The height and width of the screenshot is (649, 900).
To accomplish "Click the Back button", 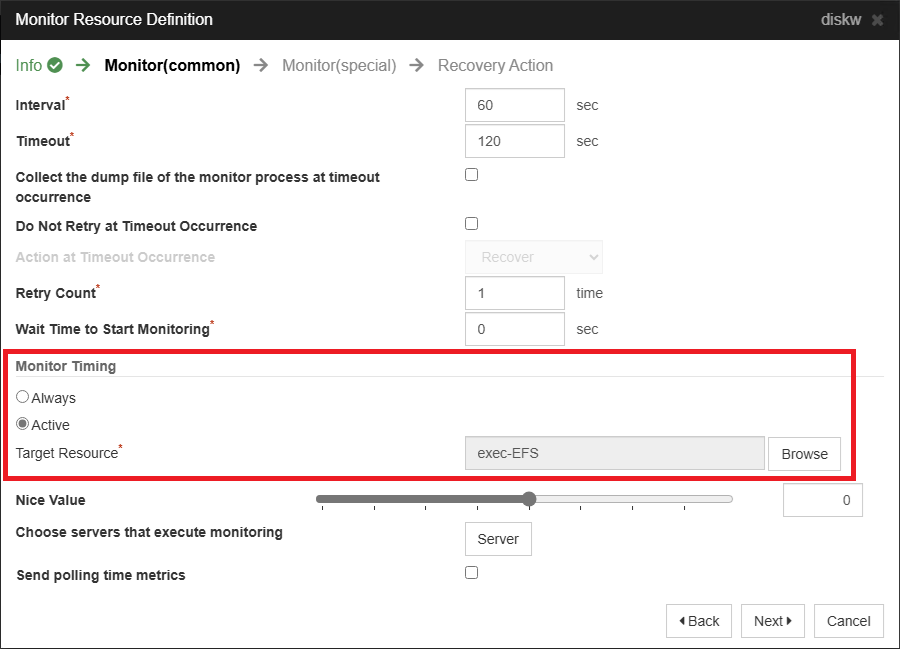I will coord(698,620).
